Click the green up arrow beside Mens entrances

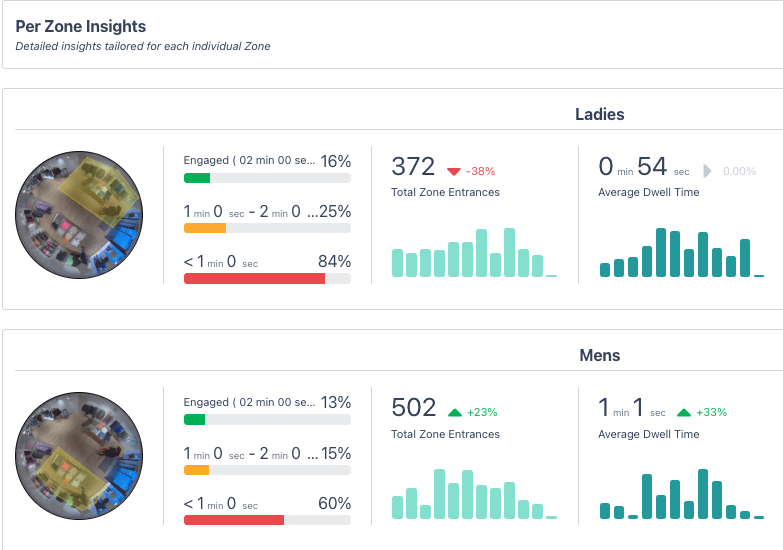[x=454, y=412]
